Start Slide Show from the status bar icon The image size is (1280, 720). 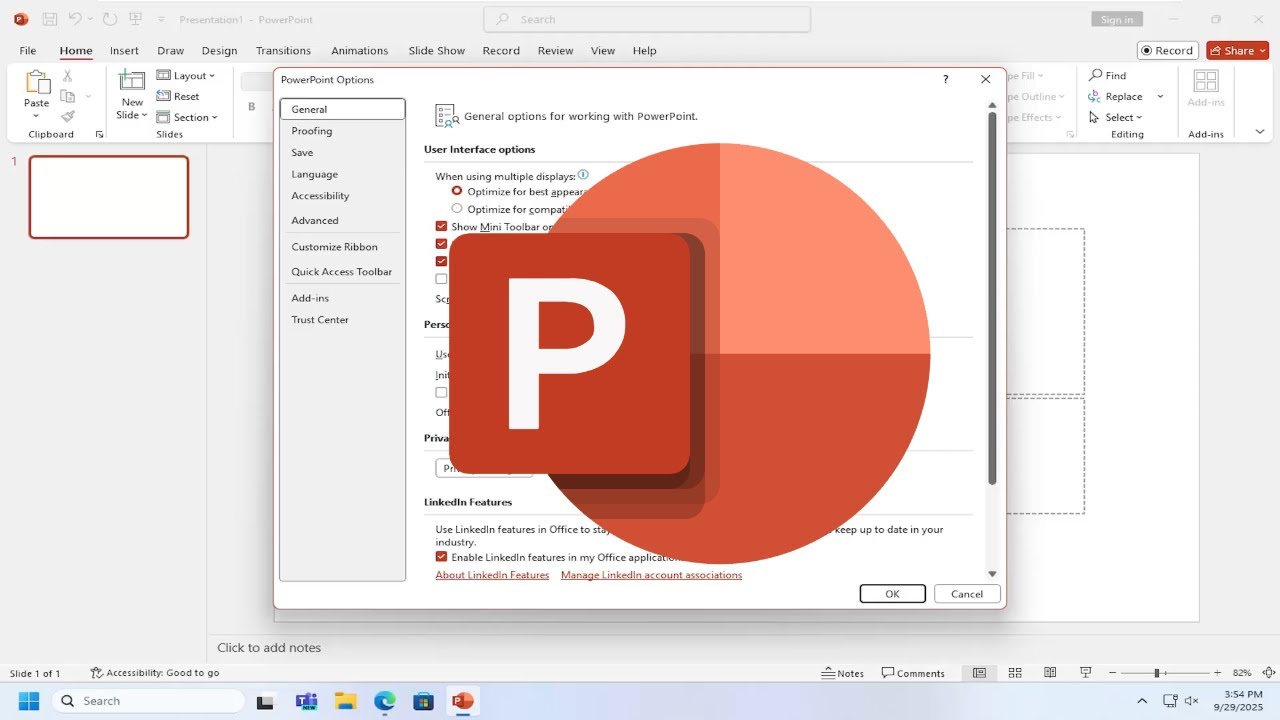click(x=1085, y=673)
